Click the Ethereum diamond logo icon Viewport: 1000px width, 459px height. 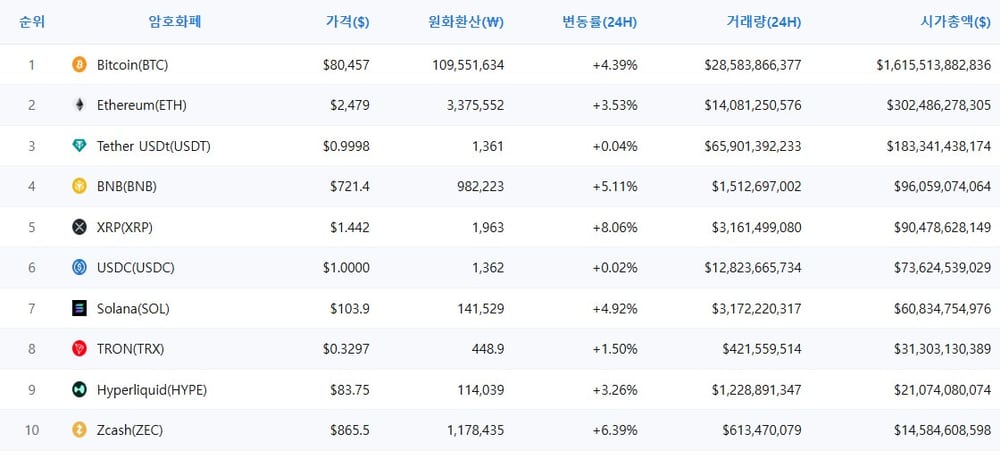pos(79,105)
